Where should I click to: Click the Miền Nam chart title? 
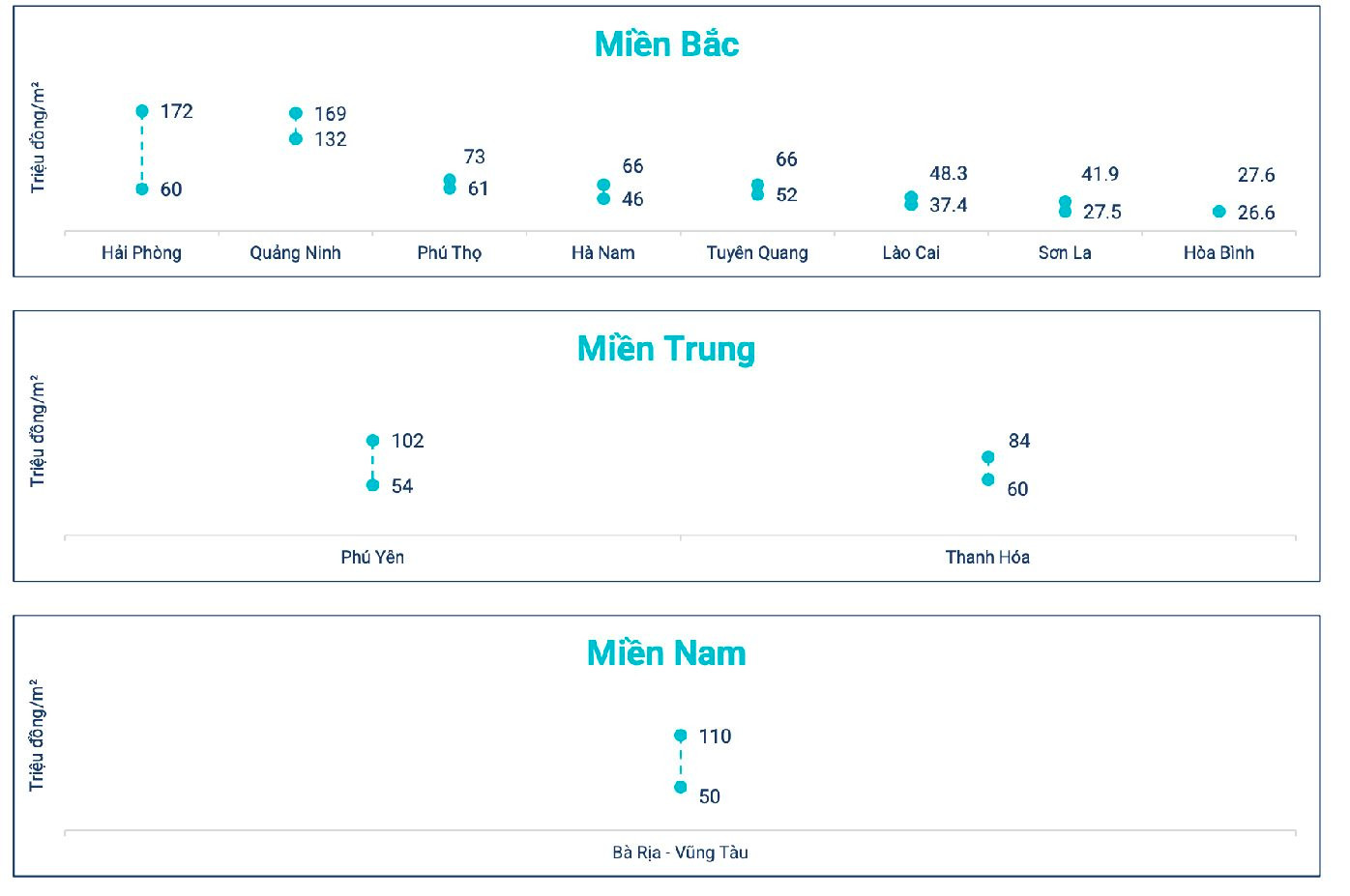666,653
